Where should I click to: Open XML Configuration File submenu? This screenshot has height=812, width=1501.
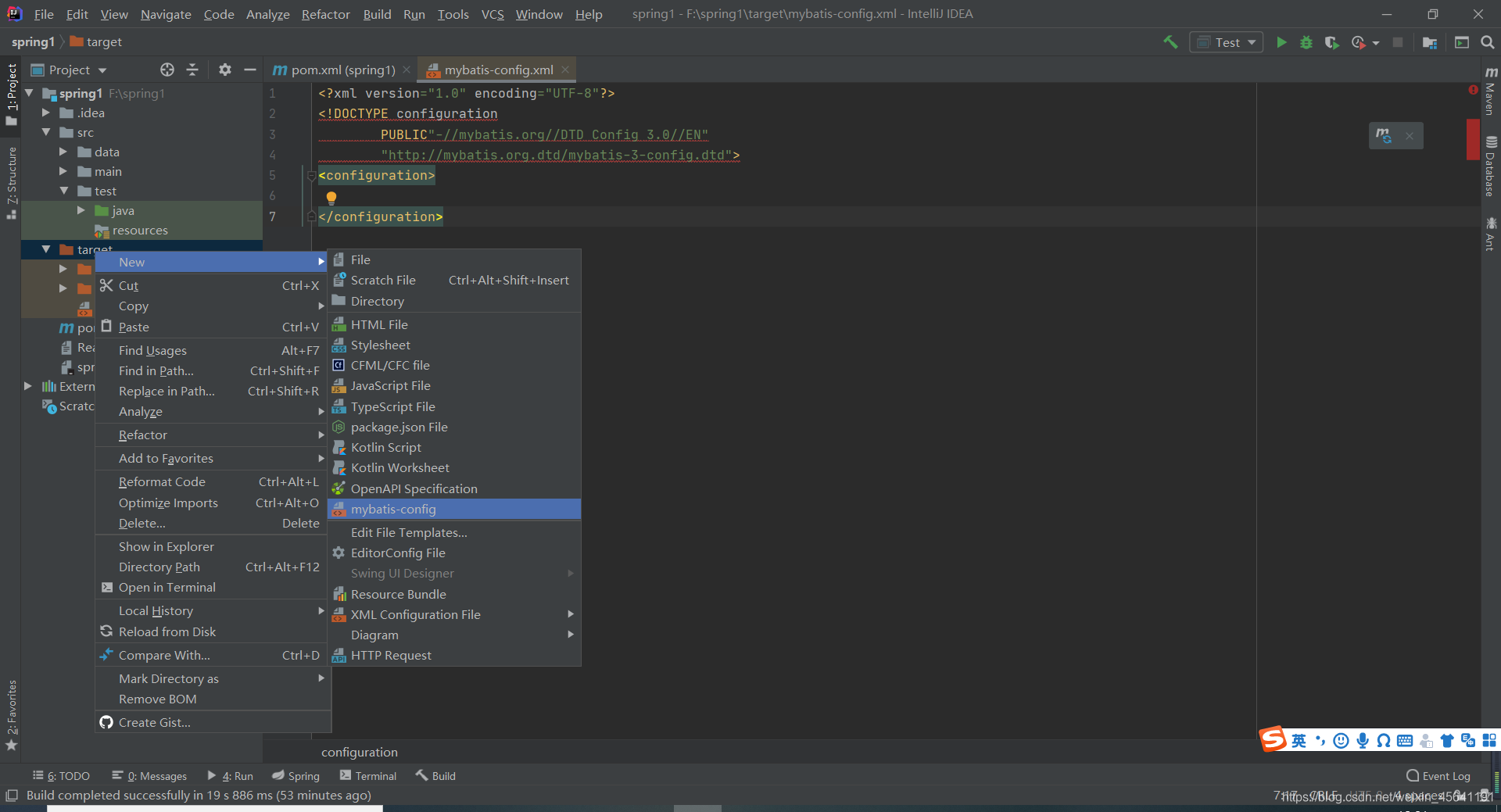pyautogui.click(x=454, y=614)
